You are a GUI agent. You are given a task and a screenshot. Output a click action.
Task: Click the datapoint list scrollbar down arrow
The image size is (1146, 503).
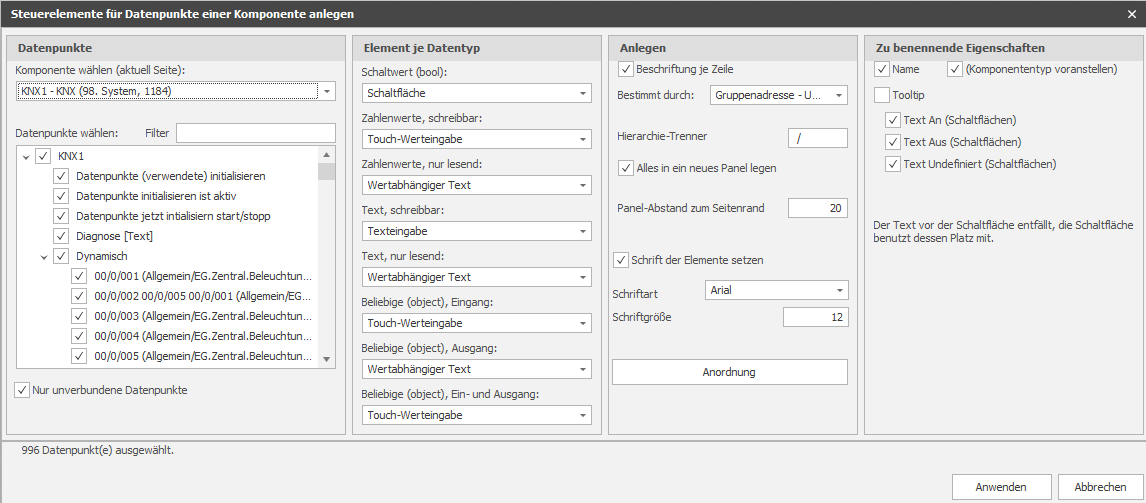point(327,359)
